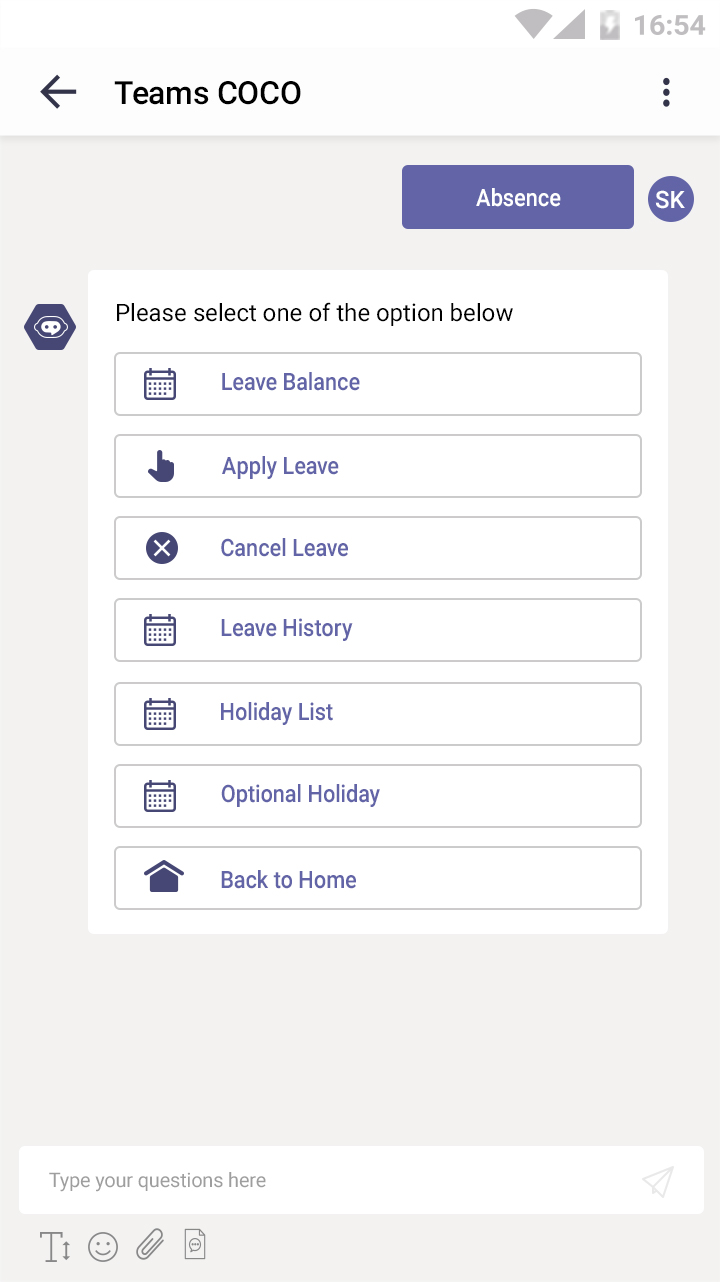Select the Leave Balance option

[x=378, y=384]
